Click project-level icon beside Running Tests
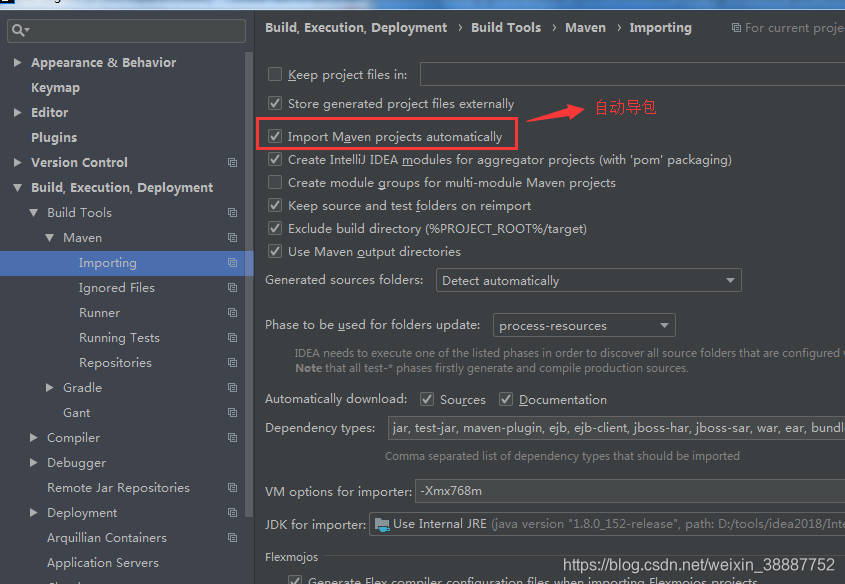The height and width of the screenshot is (584, 845). [232, 338]
